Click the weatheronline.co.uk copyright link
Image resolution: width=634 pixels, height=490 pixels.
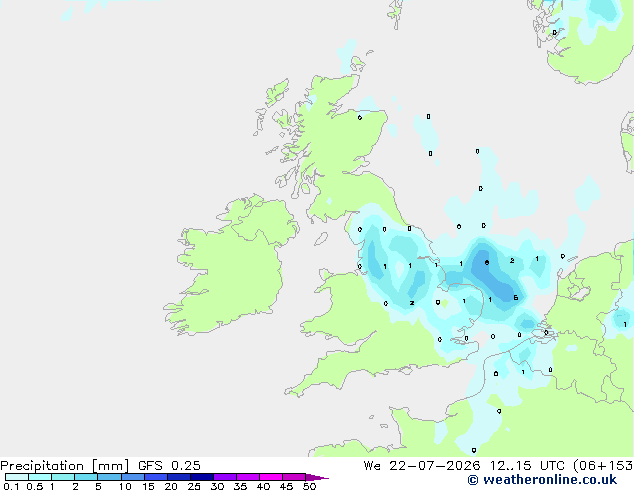[542, 480]
